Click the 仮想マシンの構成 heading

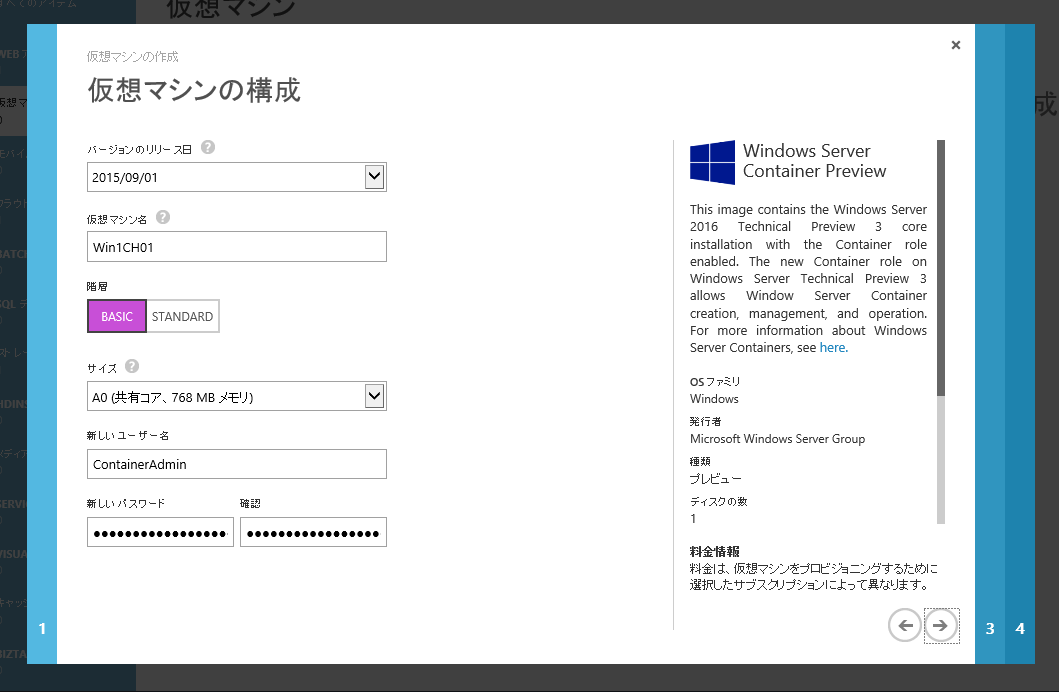pyautogui.click(x=194, y=90)
